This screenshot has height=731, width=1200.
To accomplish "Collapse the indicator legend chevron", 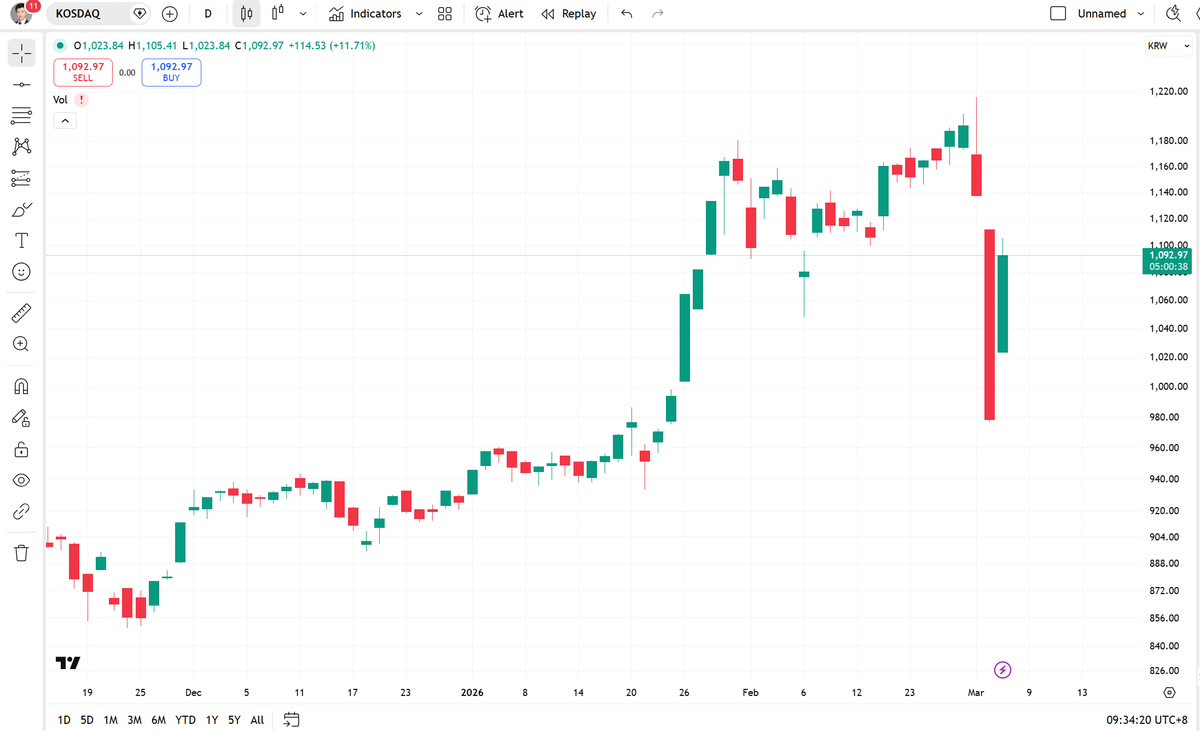I will [x=63, y=121].
